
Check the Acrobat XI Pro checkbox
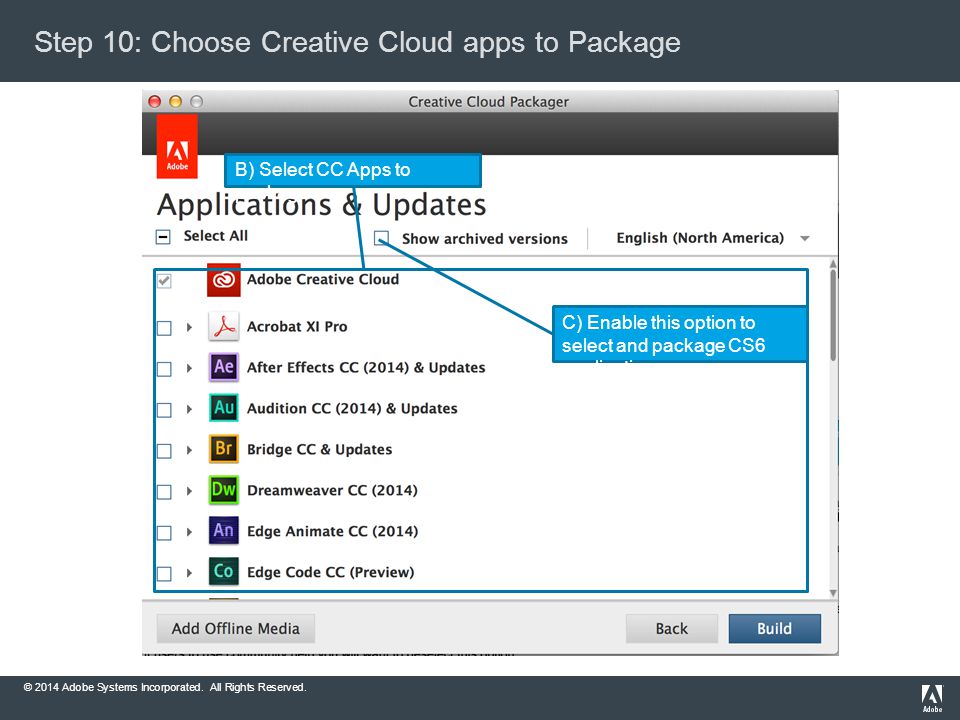click(x=164, y=328)
